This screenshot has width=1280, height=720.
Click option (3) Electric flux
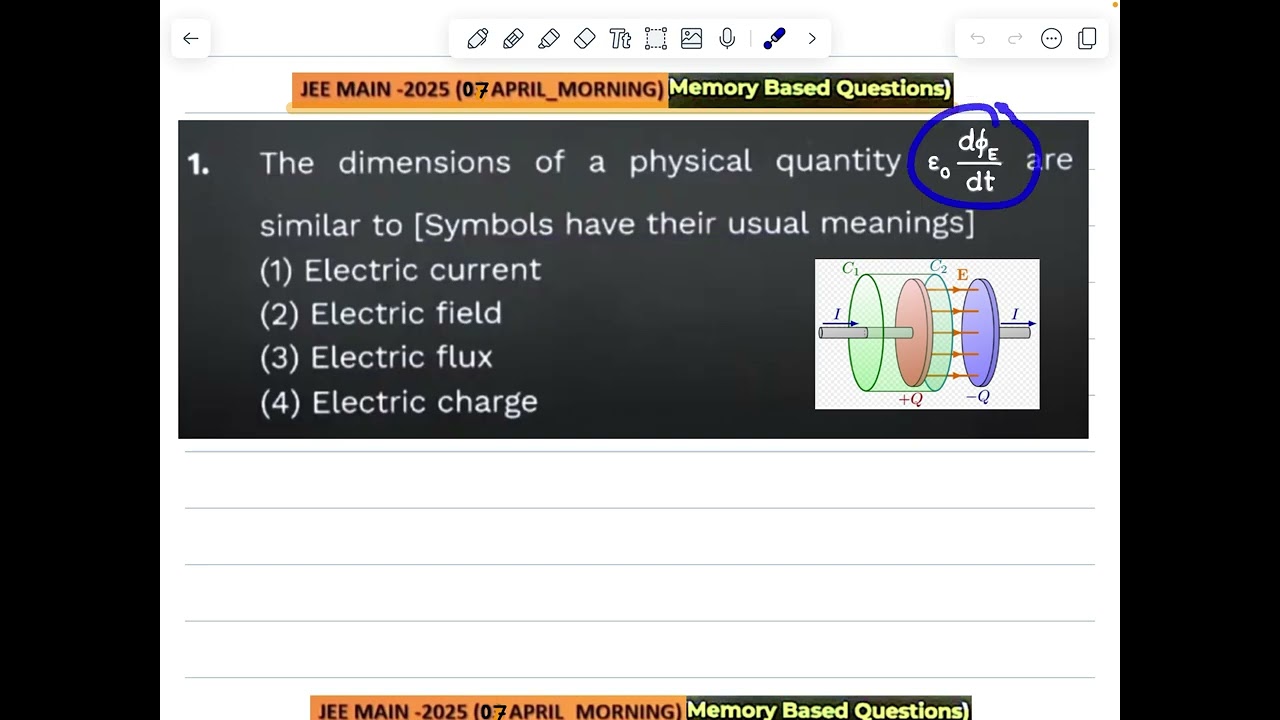tap(376, 358)
